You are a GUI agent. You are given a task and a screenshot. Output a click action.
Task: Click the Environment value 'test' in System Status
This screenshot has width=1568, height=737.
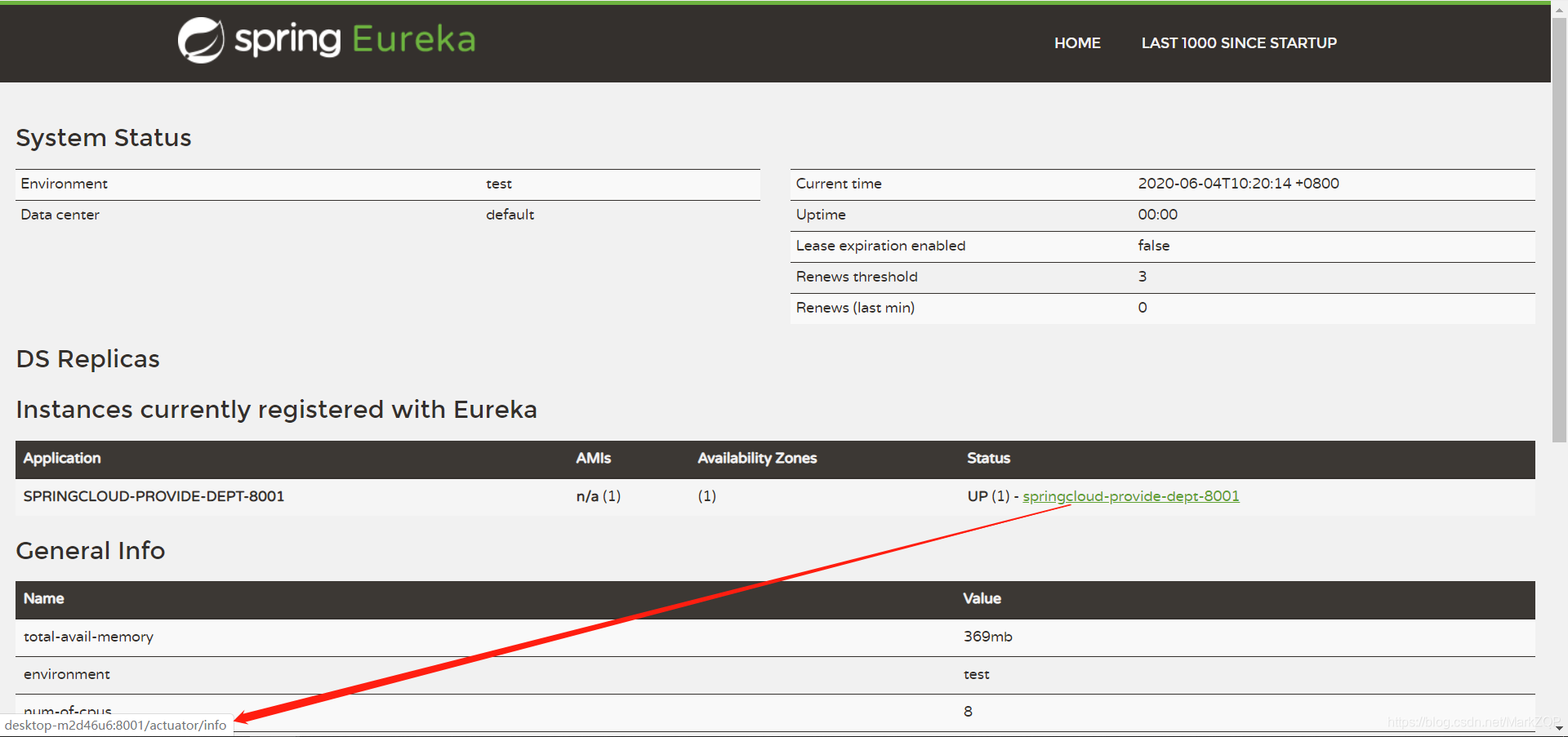(x=499, y=184)
